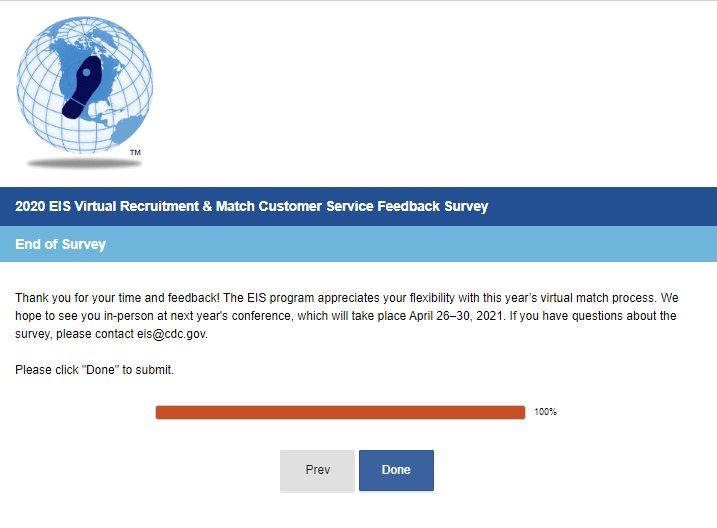Click "Thank you for your time and feedback!"
Viewport: 717px width, 528px height.
pyautogui.click(x=117, y=298)
